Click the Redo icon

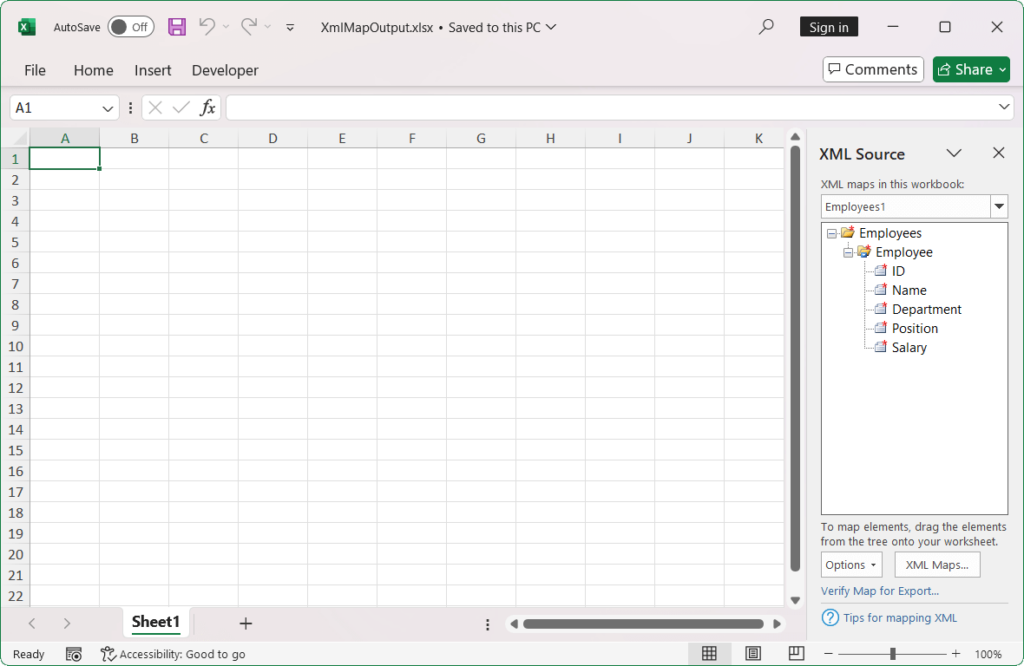pos(248,27)
